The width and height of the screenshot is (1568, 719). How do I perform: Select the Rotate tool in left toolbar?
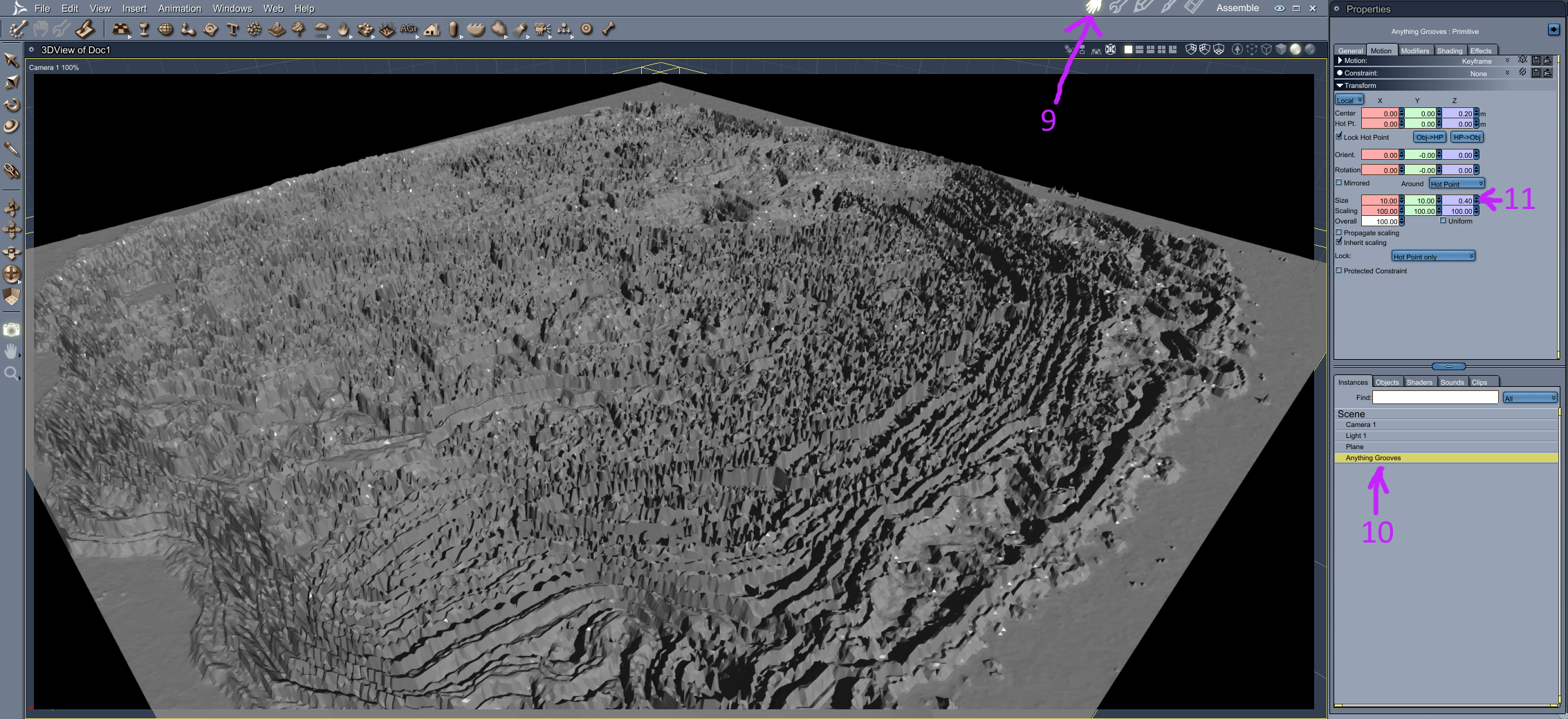click(12, 105)
